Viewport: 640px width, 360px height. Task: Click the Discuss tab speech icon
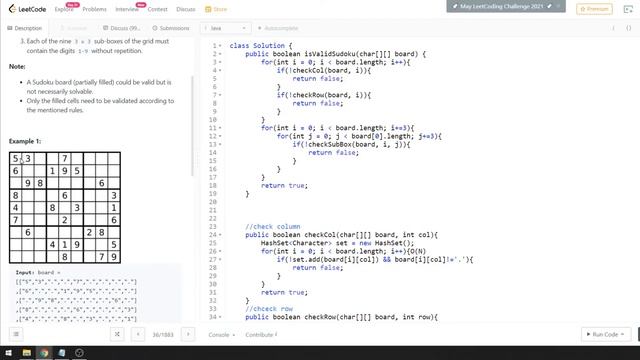coord(106,28)
